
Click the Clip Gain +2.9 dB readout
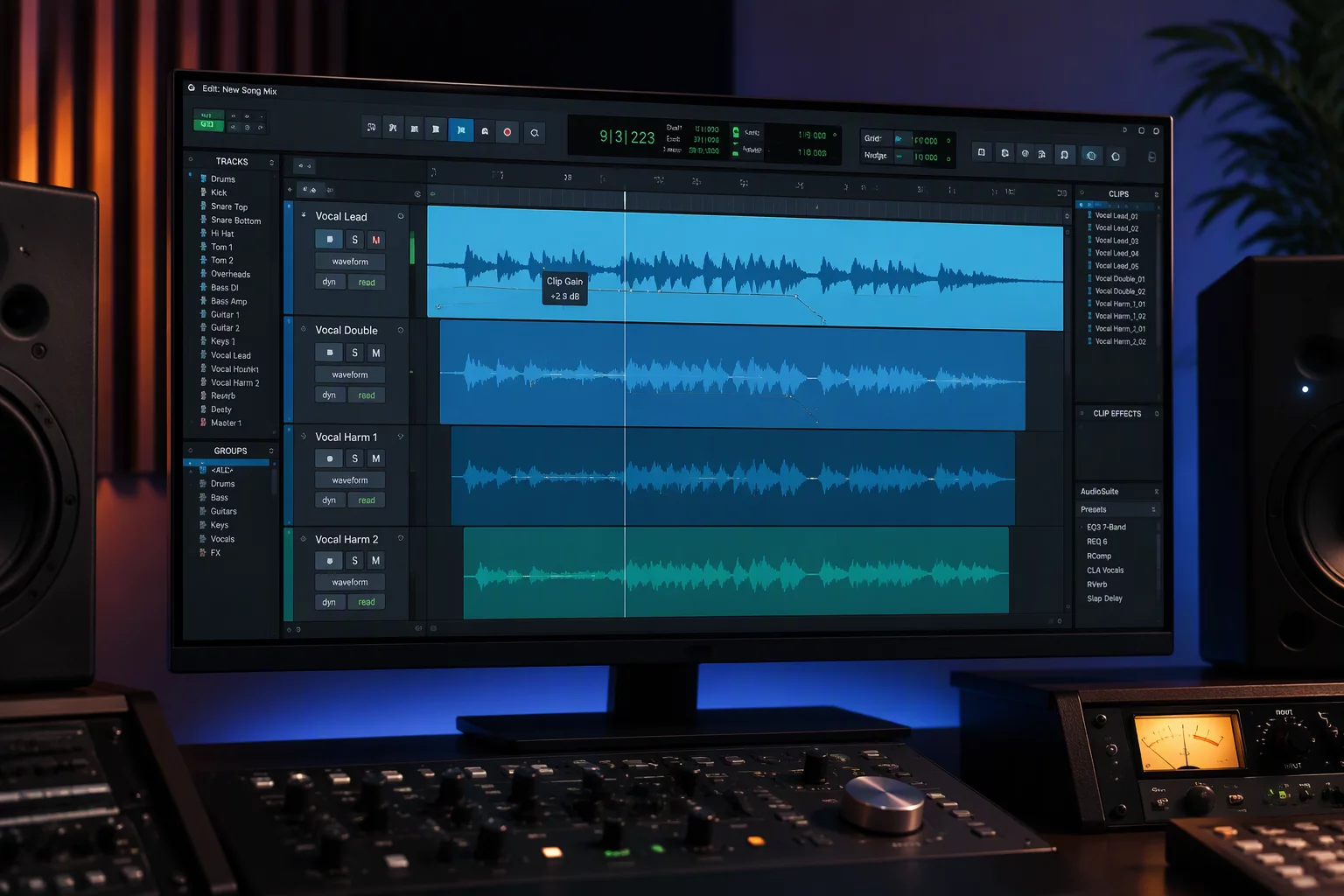[564, 289]
